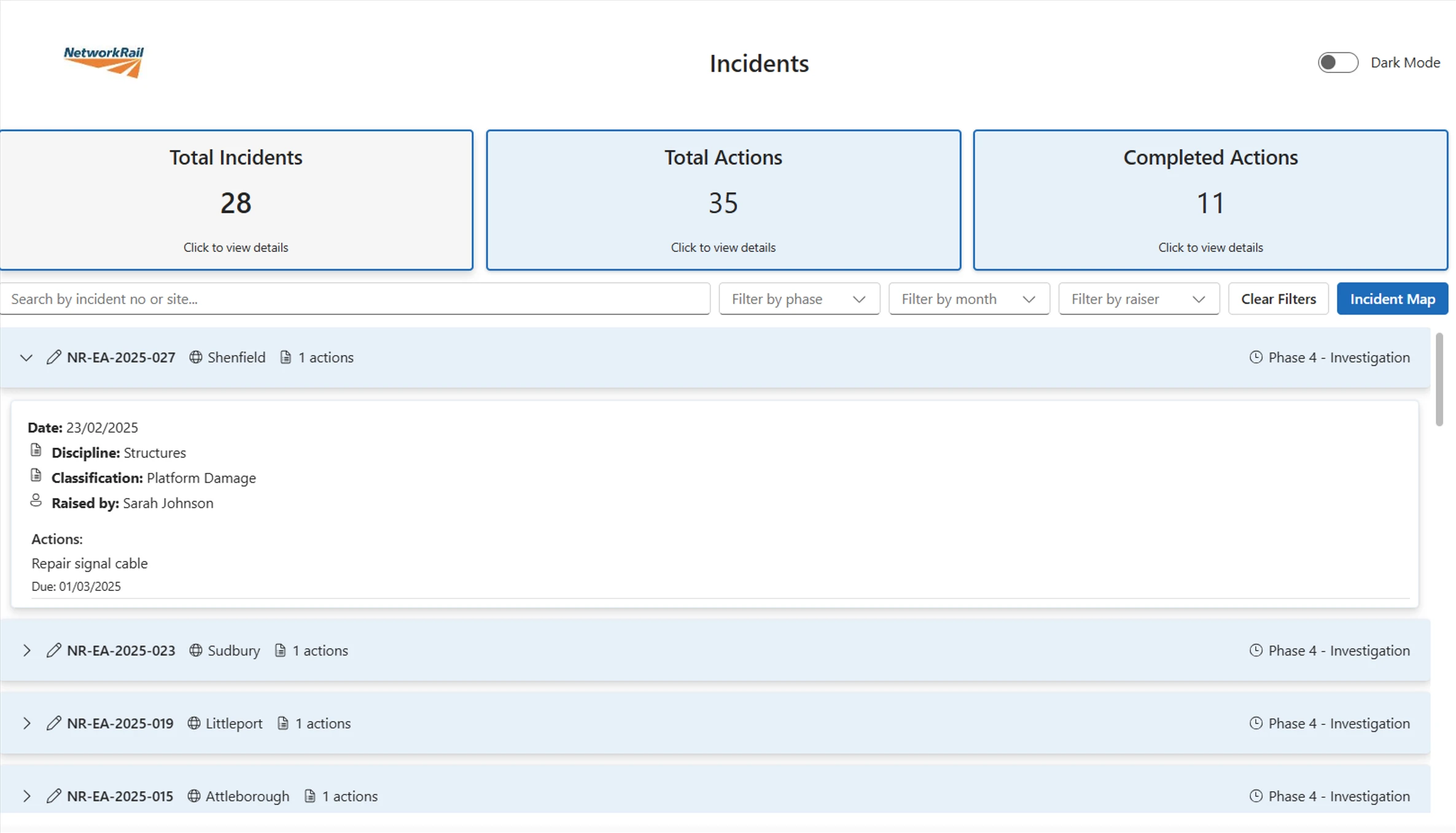Screen dimensions: 1456x833
Task: Enable the Dark Mode toggle
Action: click(x=1337, y=63)
